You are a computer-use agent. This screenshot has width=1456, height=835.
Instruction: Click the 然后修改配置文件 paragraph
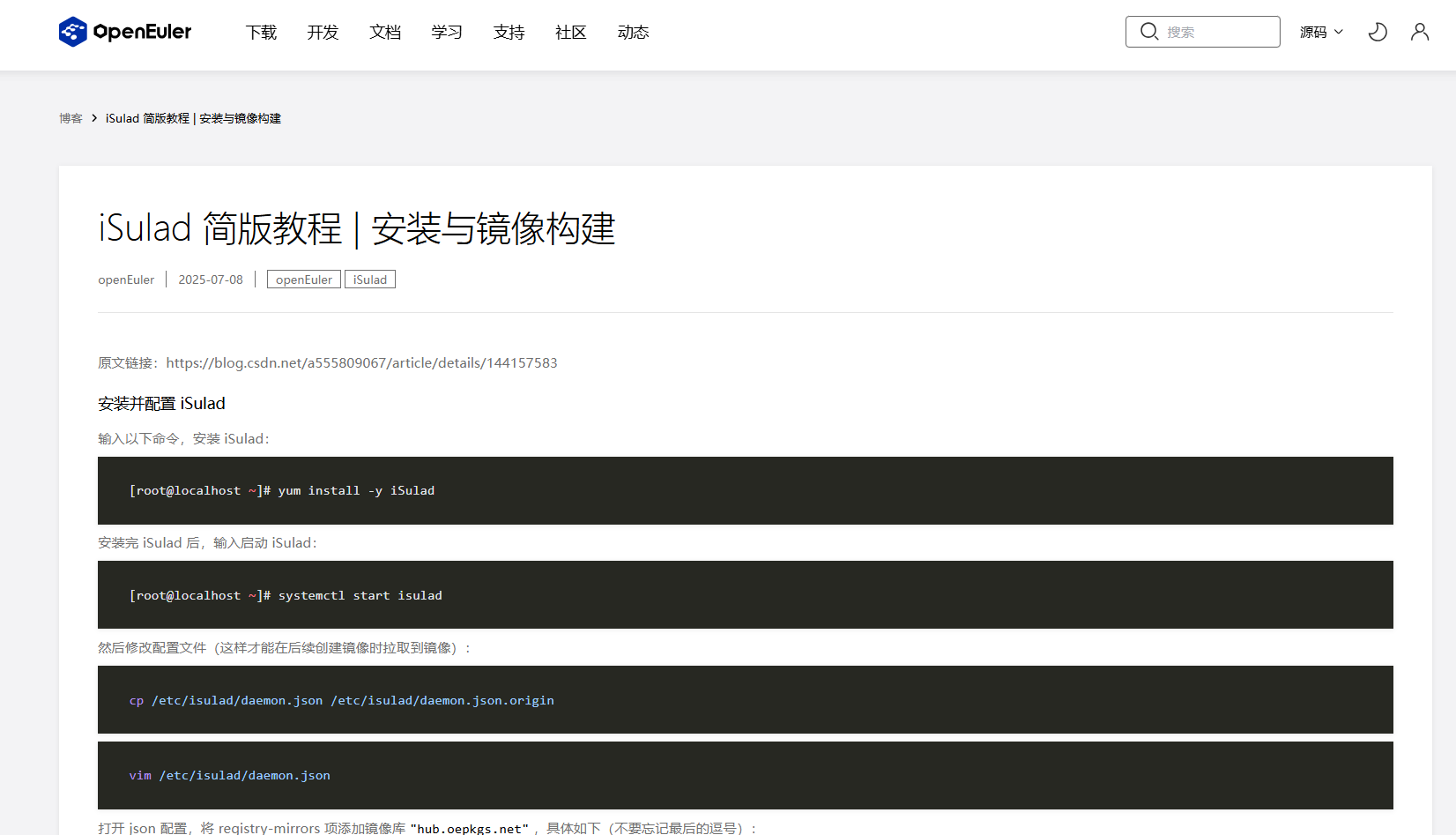pyautogui.click(x=285, y=647)
